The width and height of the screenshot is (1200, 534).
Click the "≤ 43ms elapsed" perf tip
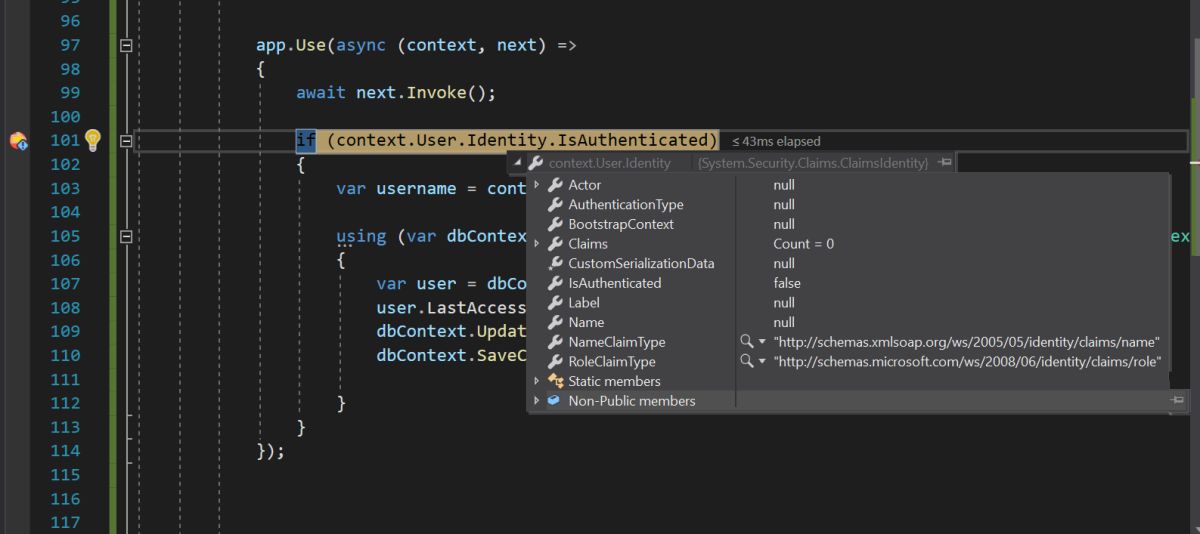776,141
